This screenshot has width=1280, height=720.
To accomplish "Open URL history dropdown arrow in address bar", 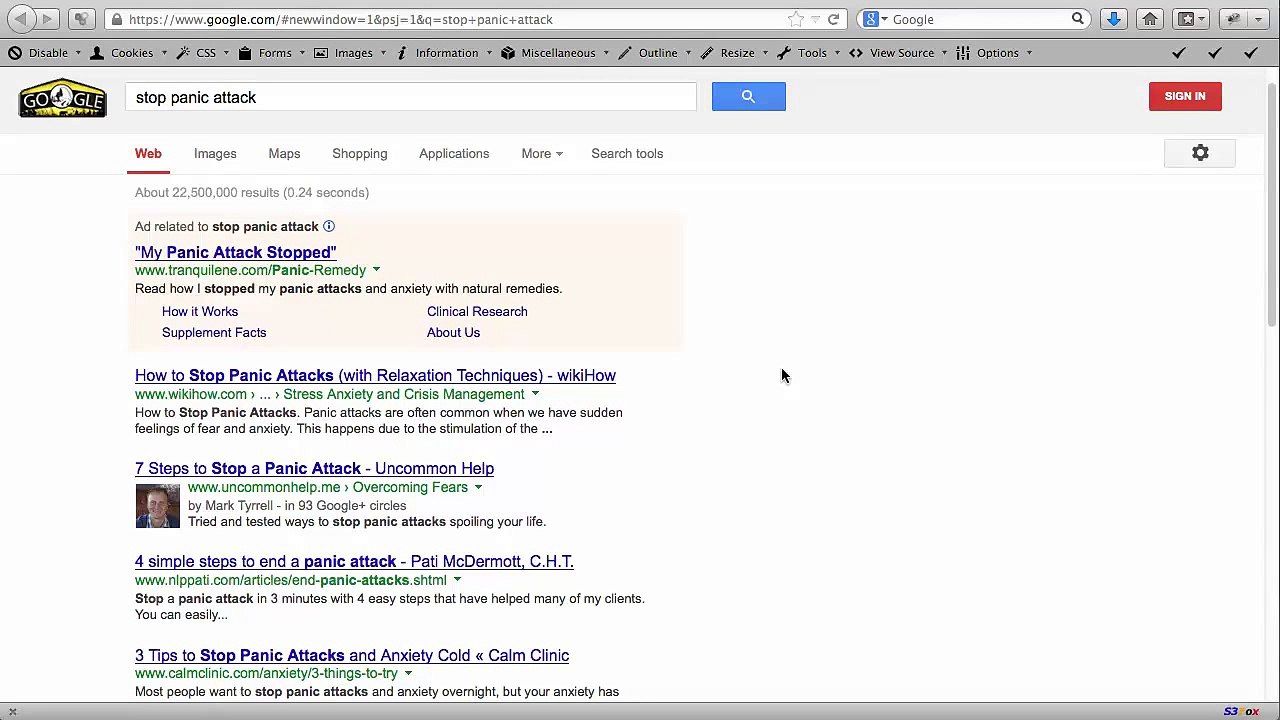I will 815,19.
